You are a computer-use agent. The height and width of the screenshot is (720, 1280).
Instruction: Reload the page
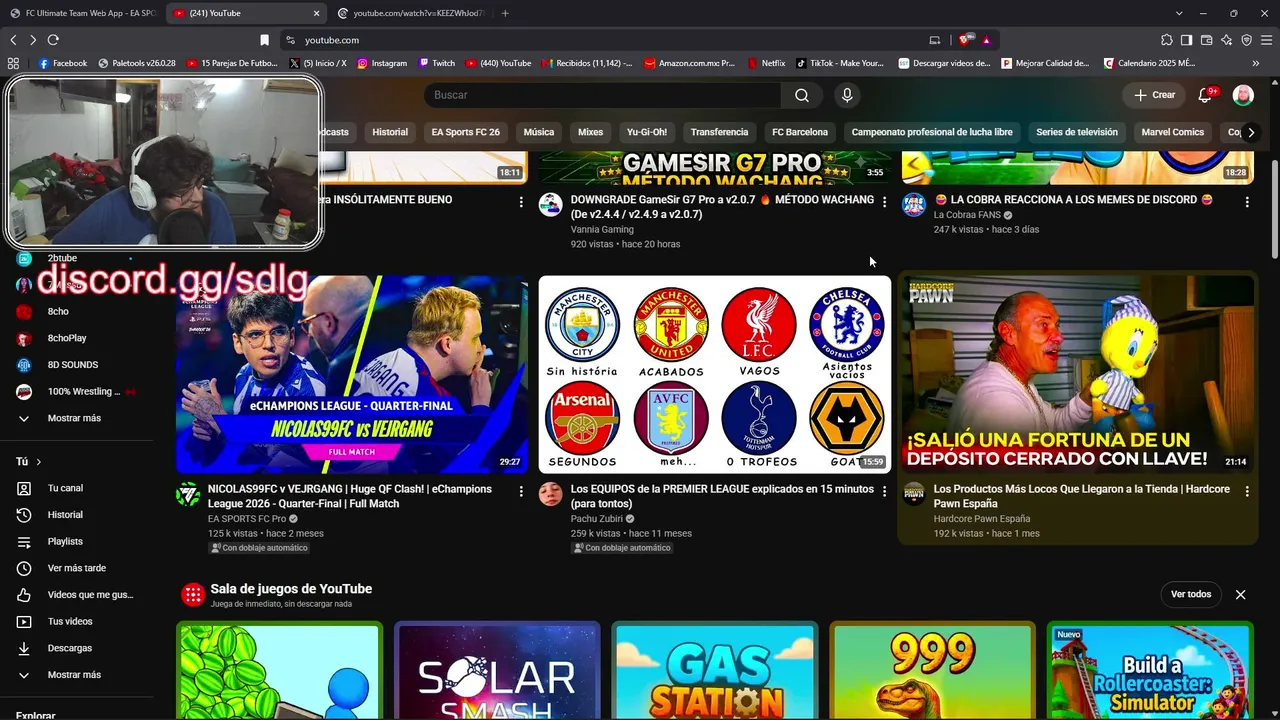(x=53, y=40)
